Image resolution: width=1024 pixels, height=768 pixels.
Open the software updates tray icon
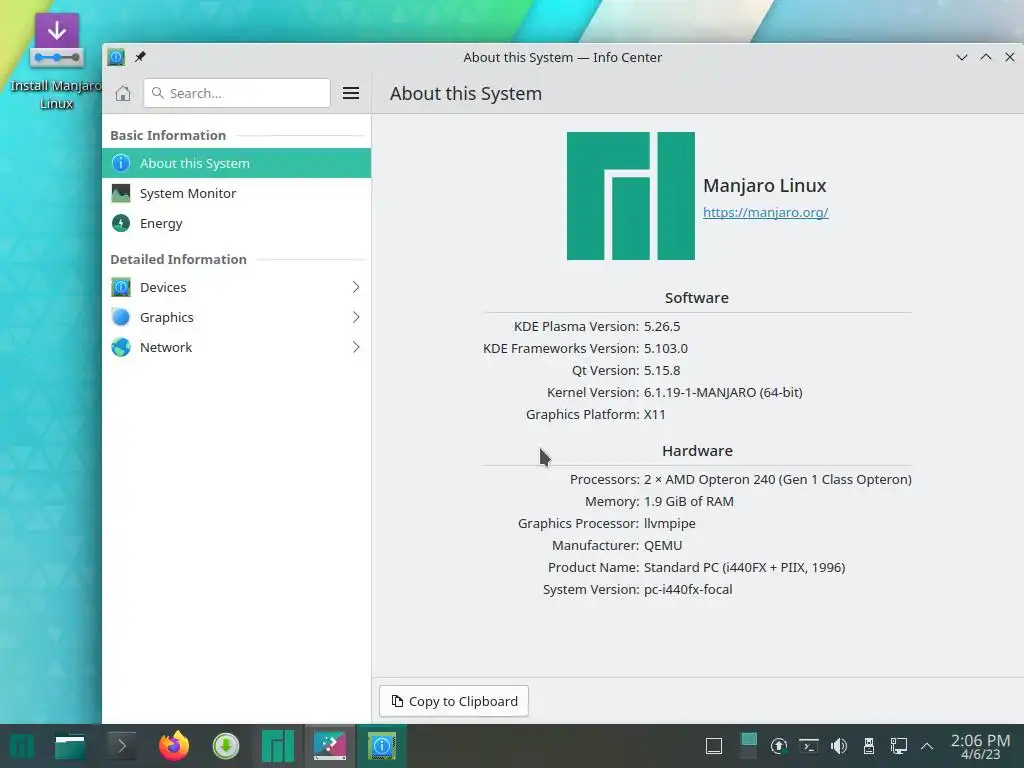click(778, 746)
